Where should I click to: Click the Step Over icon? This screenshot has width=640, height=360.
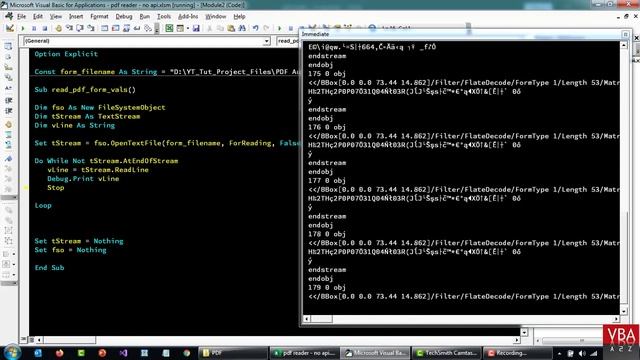click(x=80, y=28)
